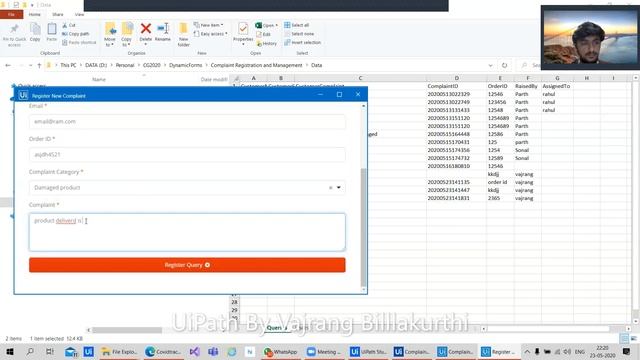Click the Cut scissors command
The width and height of the screenshot is (640, 360).
(x=69, y=25)
